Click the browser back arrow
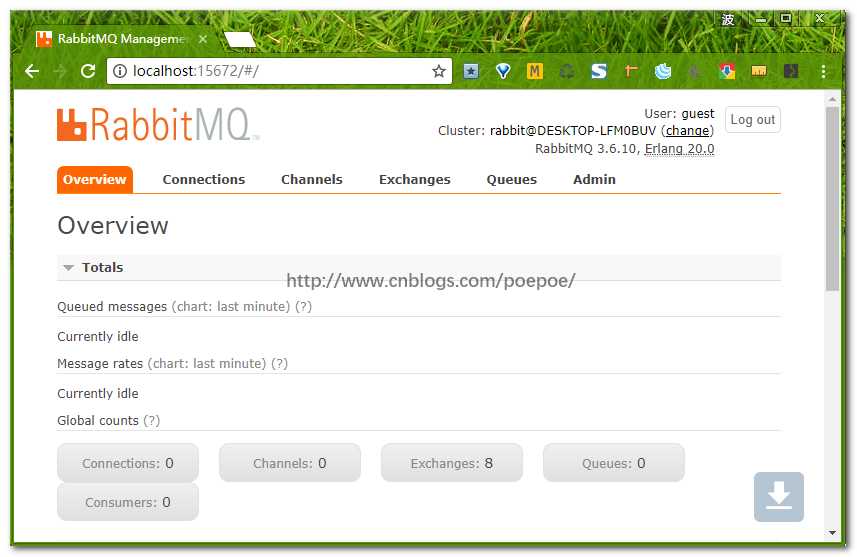The image size is (857, 557). pyautogui.click(x=32, y=71)
